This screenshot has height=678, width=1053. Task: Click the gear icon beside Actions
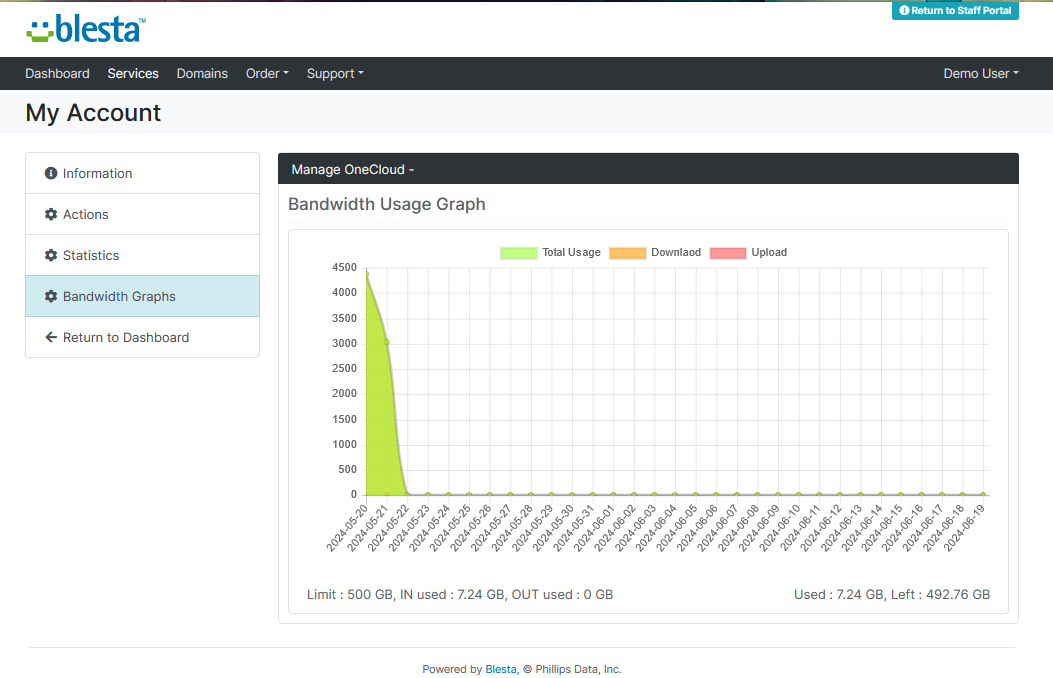pyautogui.click(x=51, y=214)
